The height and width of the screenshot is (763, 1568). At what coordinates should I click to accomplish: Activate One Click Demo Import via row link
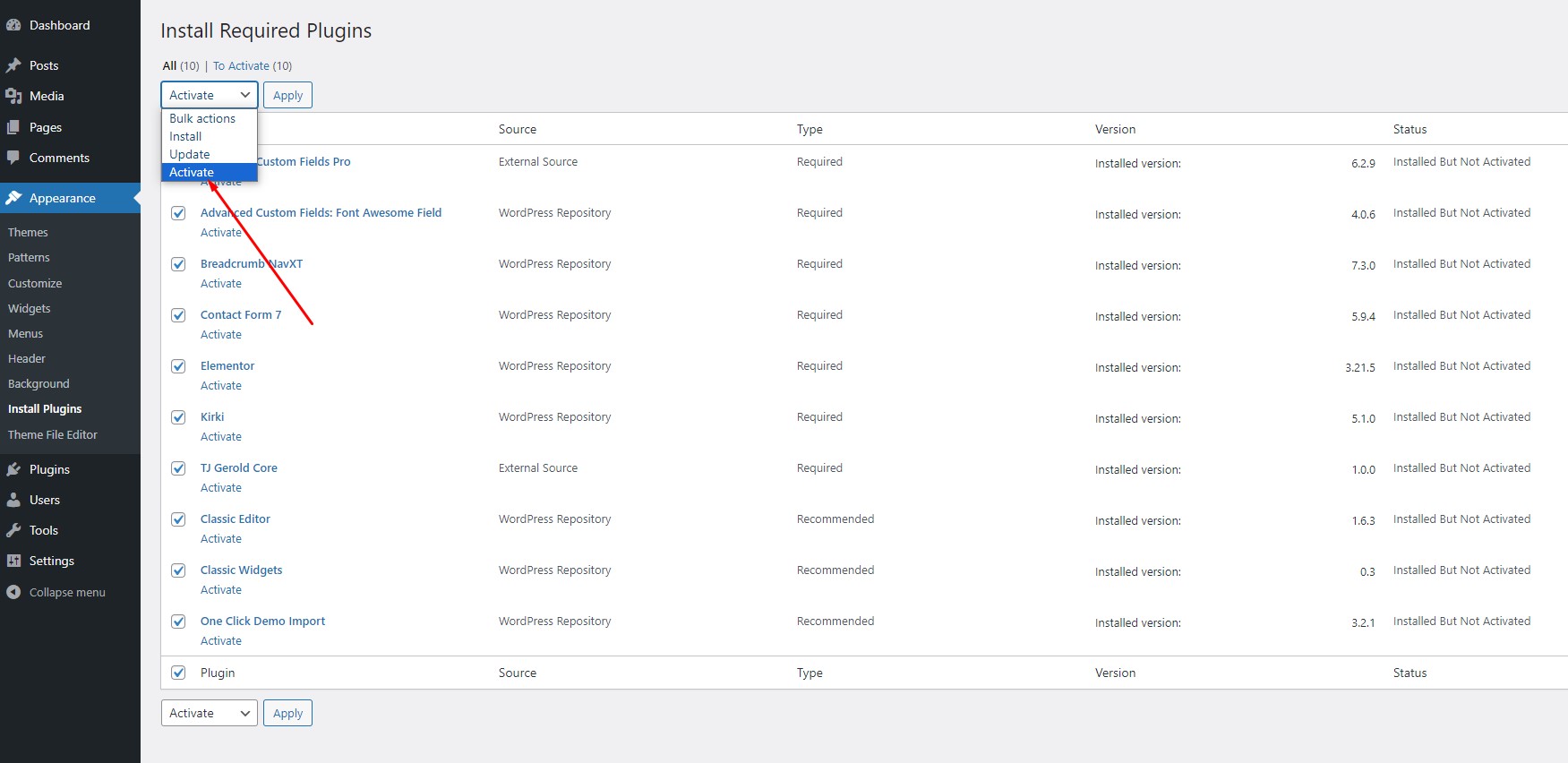coord(221,640)
